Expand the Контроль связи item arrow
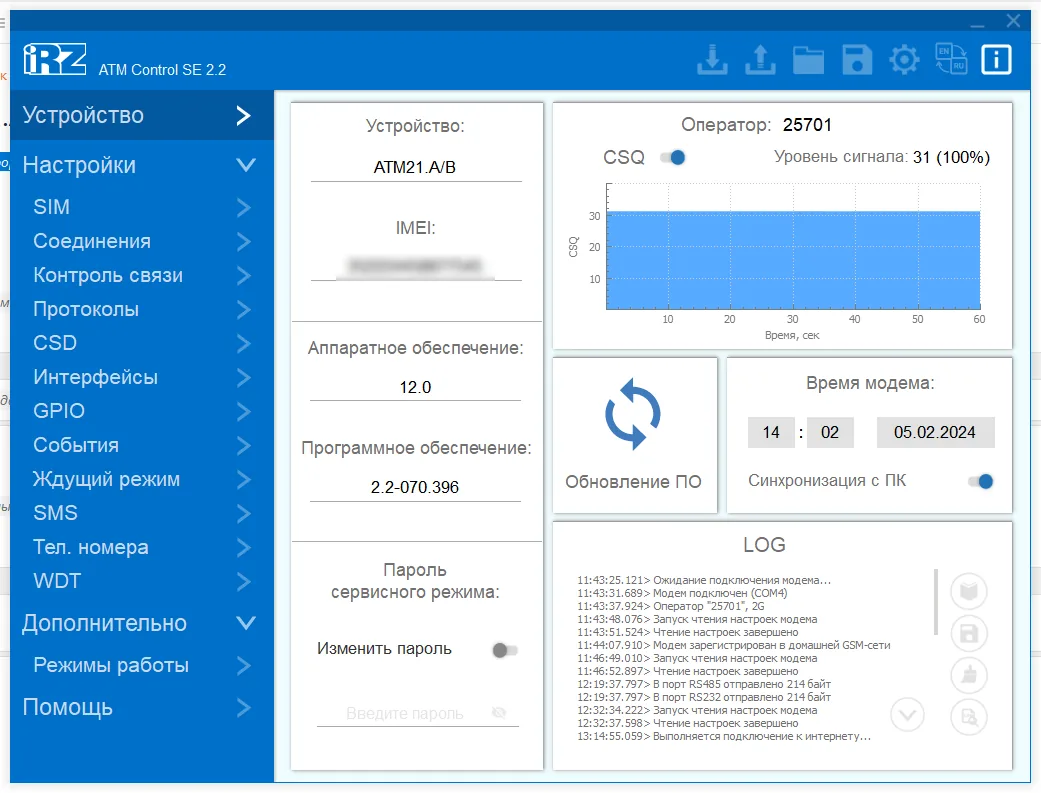This screenshot has height=793, width=1041. pos(244,276)
